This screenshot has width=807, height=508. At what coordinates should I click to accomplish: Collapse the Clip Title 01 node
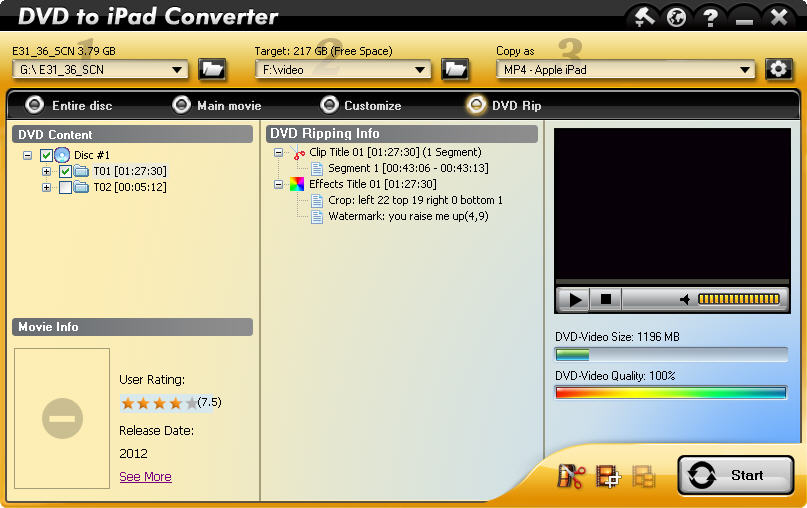[x=278, y=152]
